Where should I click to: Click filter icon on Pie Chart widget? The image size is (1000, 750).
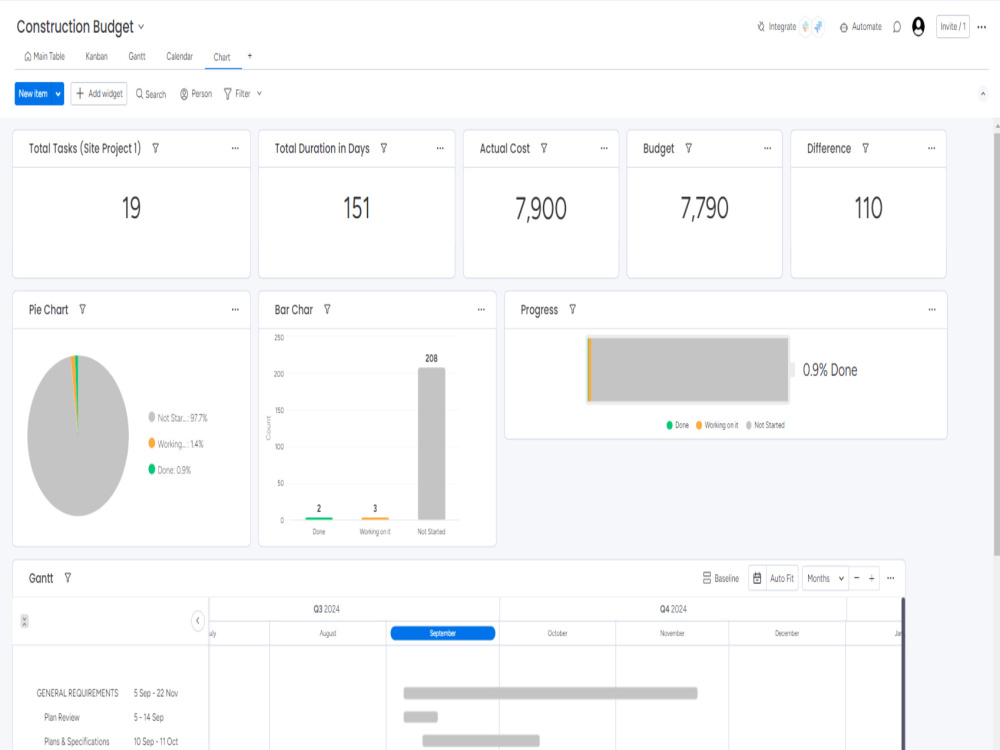82,309
